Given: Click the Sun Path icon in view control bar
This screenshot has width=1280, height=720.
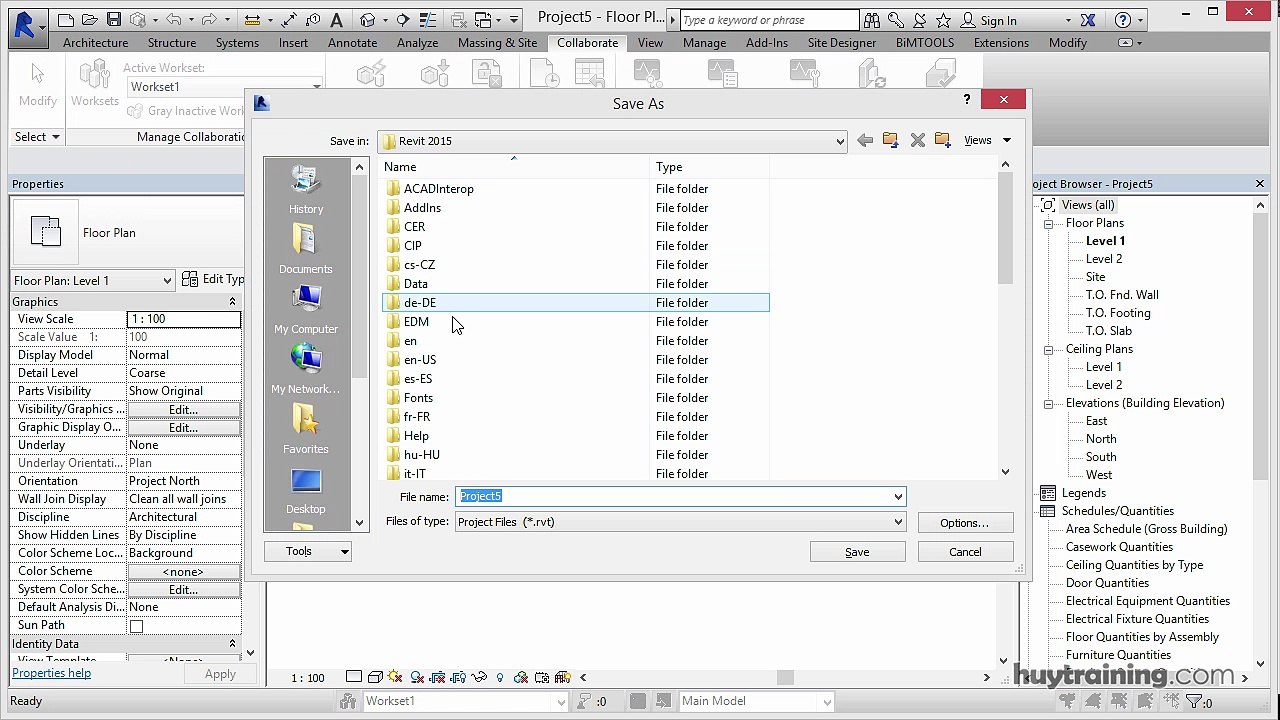Looking at the screenshot, I should click(x=396, y=677).
